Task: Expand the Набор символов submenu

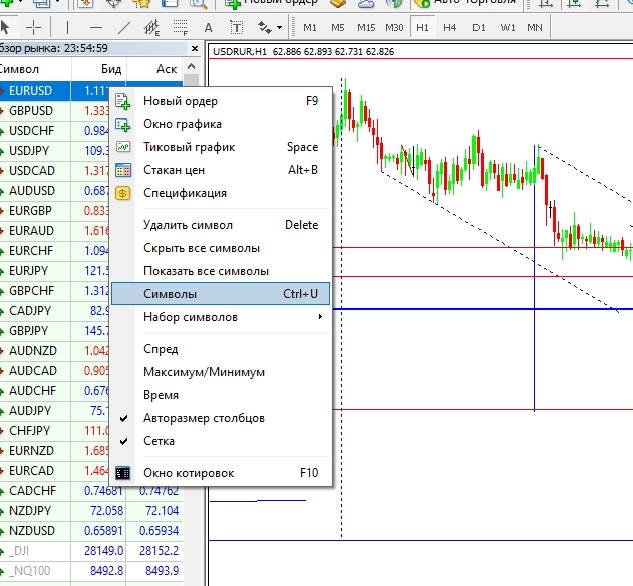Action: [220, 317]
